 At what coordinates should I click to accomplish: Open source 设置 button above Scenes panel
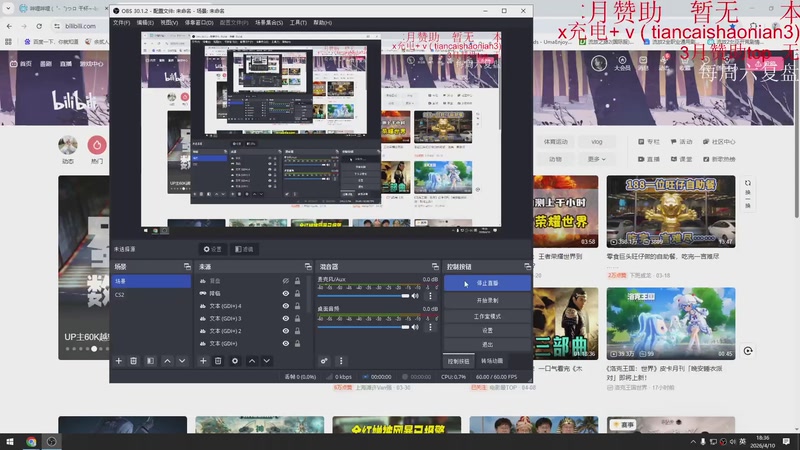(213, 249)
